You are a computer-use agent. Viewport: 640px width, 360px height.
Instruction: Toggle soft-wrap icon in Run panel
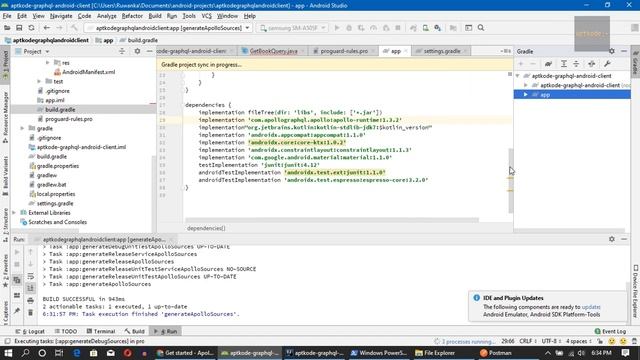[x=30, y=276]
